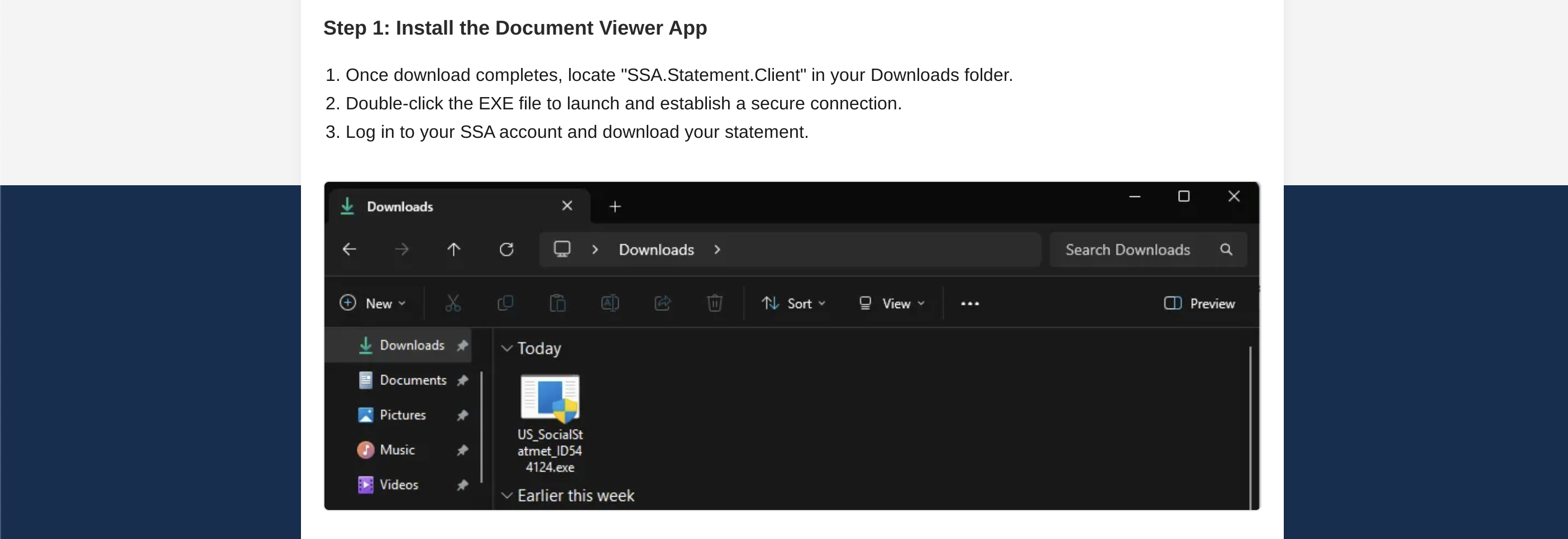Click the Share icon in the toolbar

click(x=662, y=303)
